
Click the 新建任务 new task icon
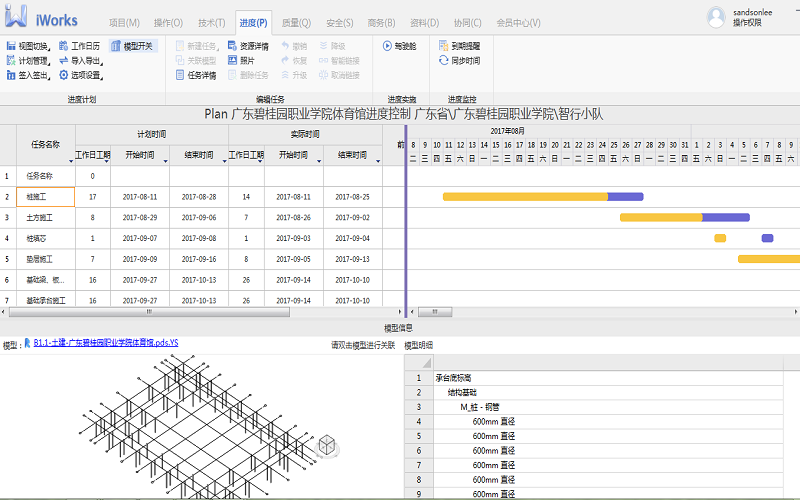click(180, 46)
